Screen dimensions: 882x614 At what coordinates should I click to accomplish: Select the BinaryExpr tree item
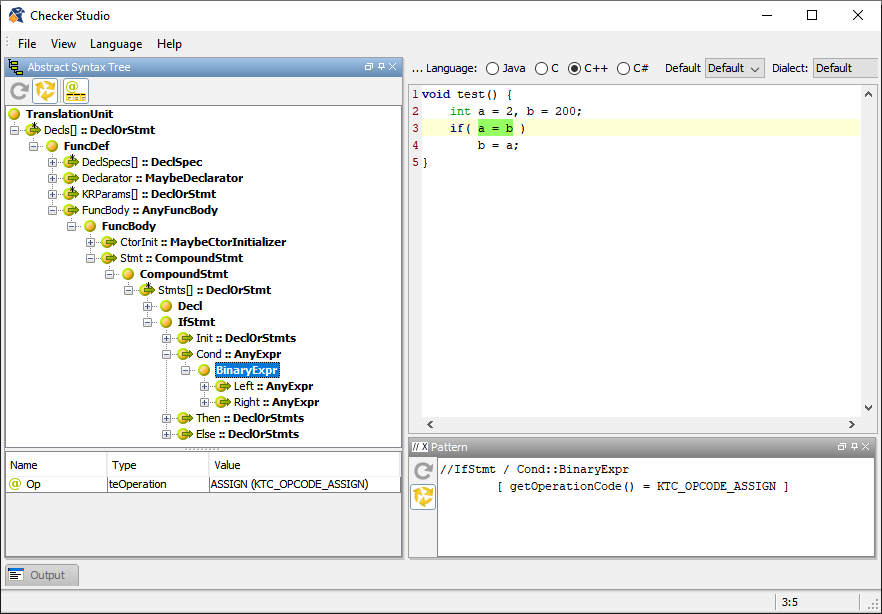pyautogui.click(x=247, y=371)
